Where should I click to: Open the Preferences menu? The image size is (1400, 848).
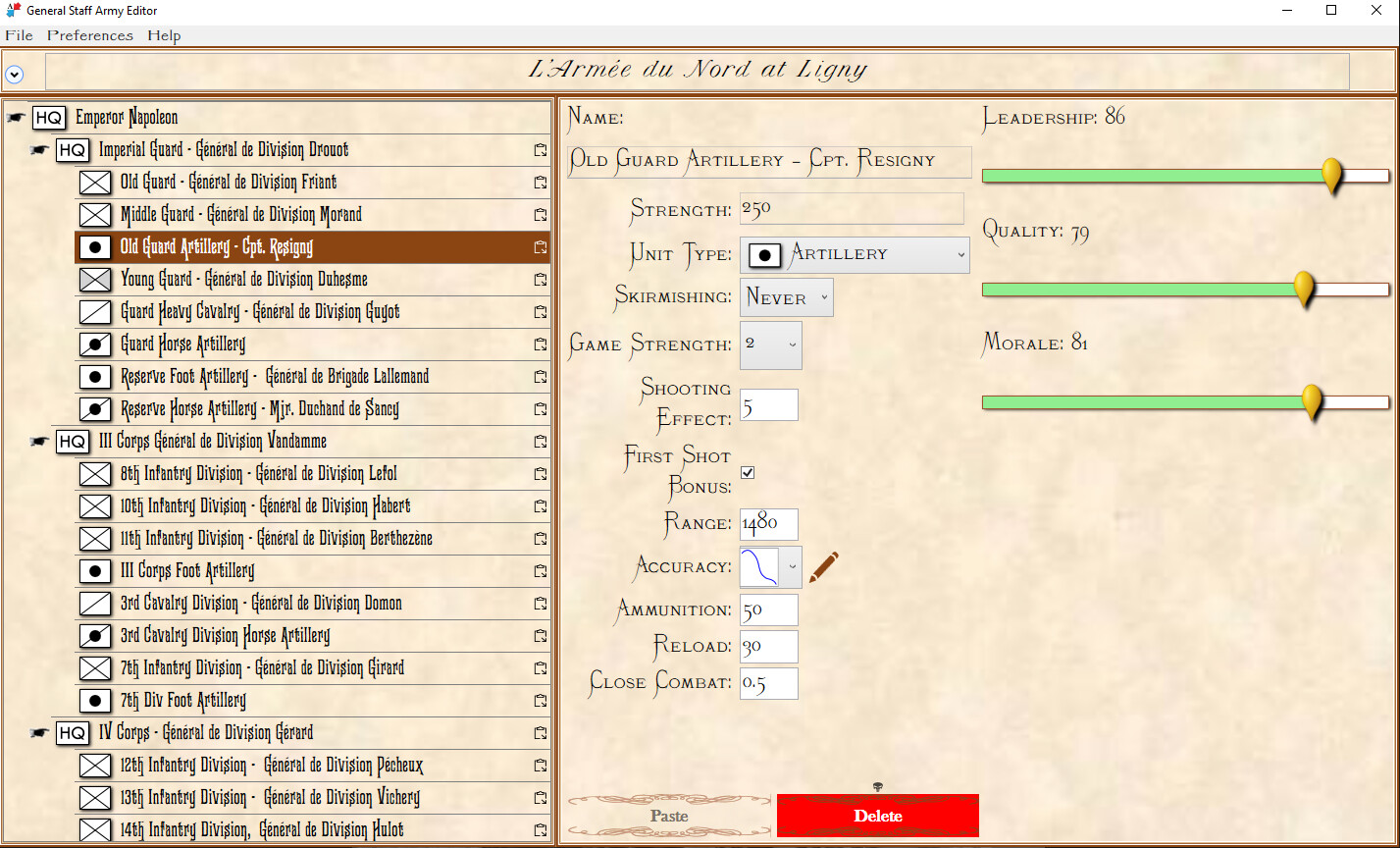pyautogui.click(x=89, y=35)
